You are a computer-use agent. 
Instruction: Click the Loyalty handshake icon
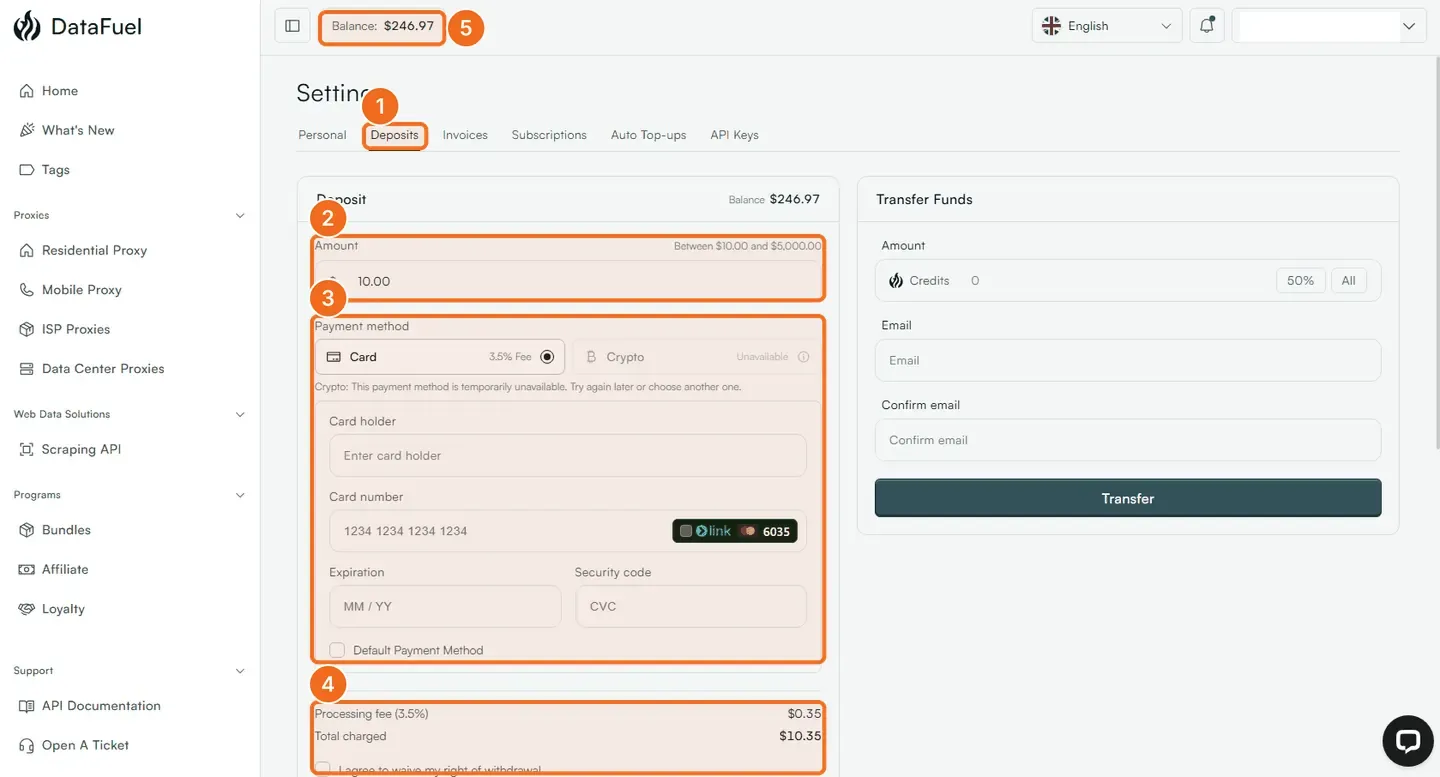27,609
